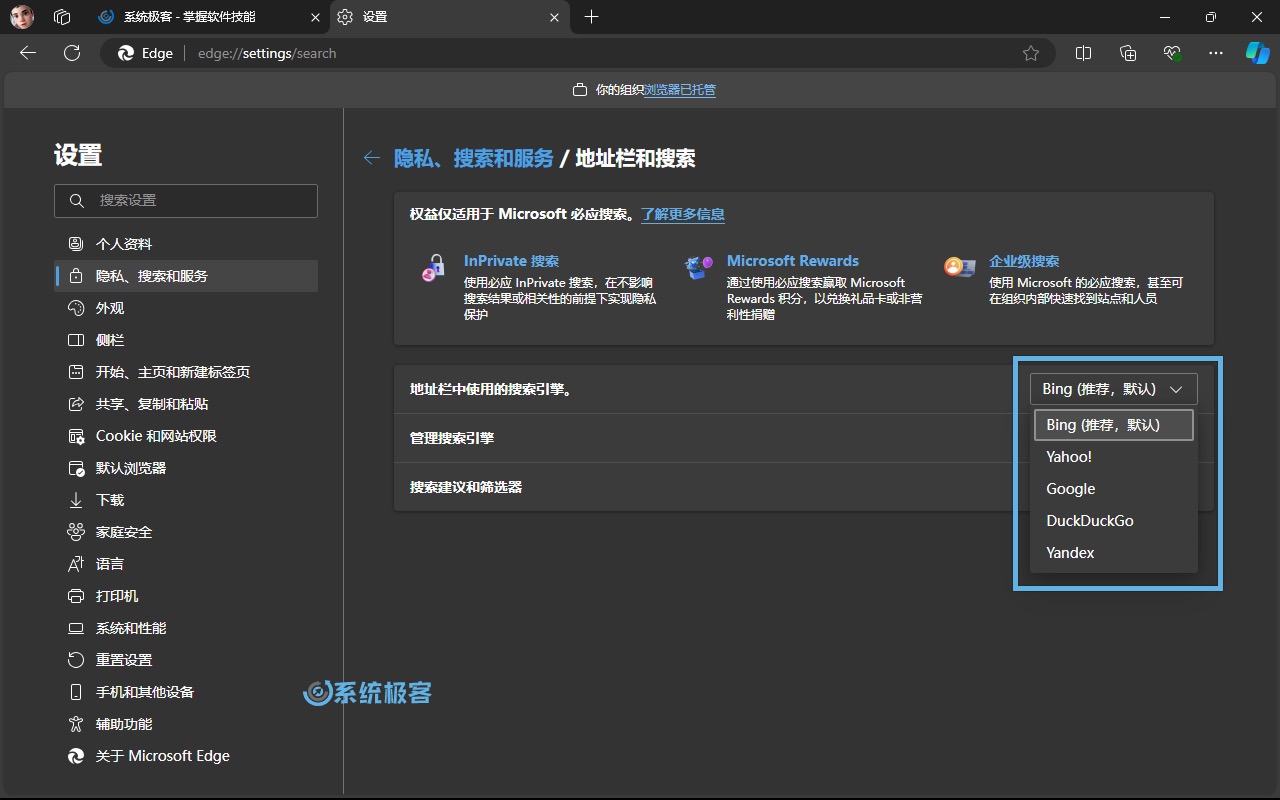Open 手机和其他设备 section
Screen dimensions: 1280x800
point(186,692)
